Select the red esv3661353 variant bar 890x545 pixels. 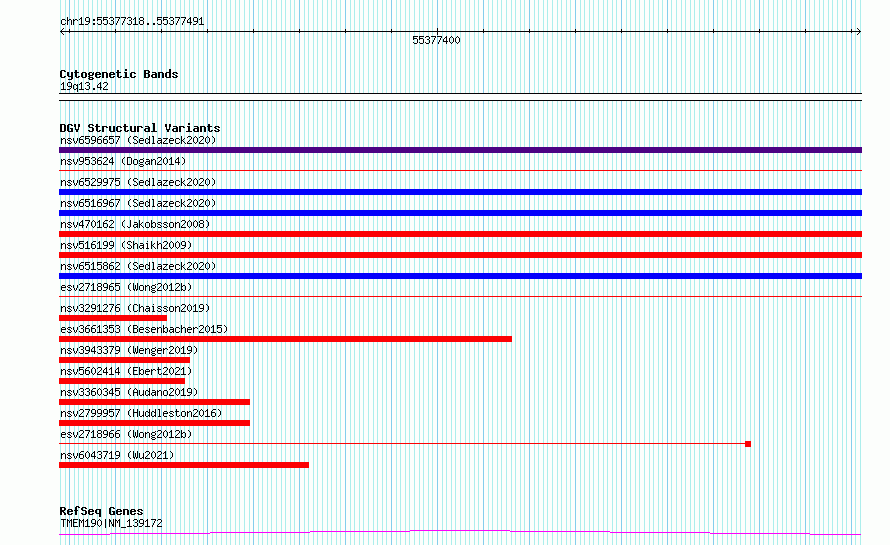point(286,339)
